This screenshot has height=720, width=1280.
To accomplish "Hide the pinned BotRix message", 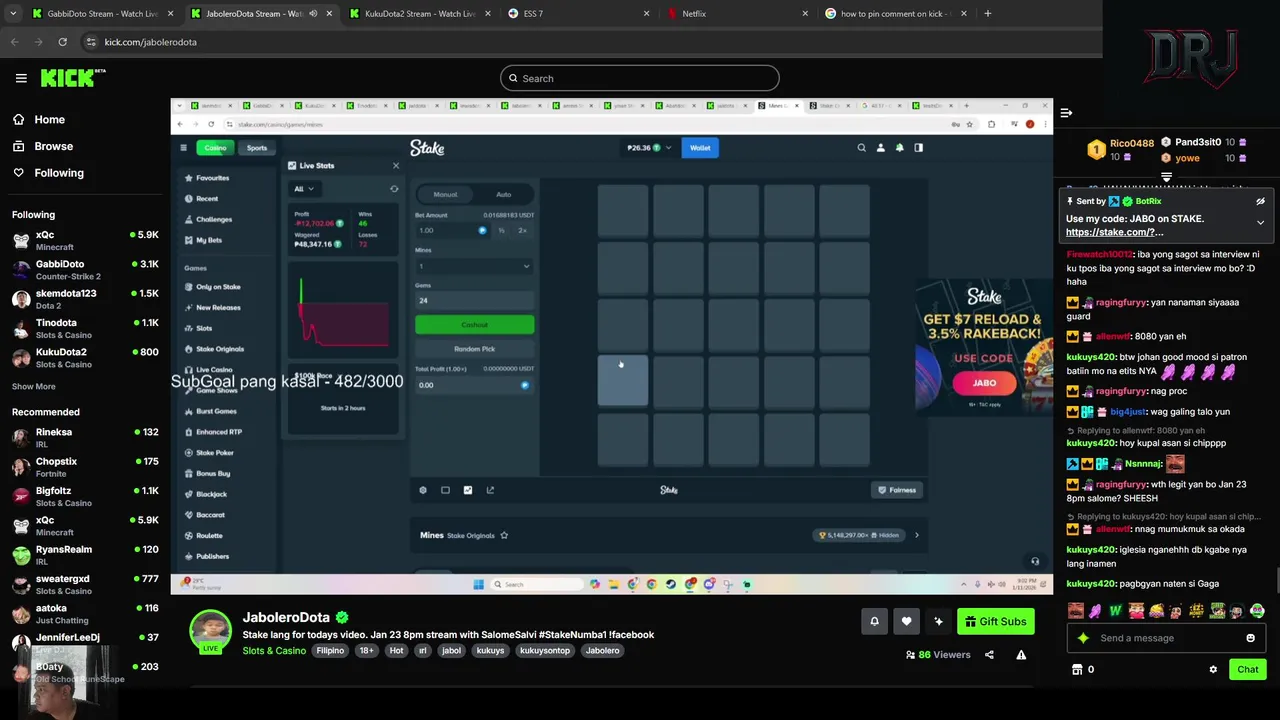I will click(1260, 201).
